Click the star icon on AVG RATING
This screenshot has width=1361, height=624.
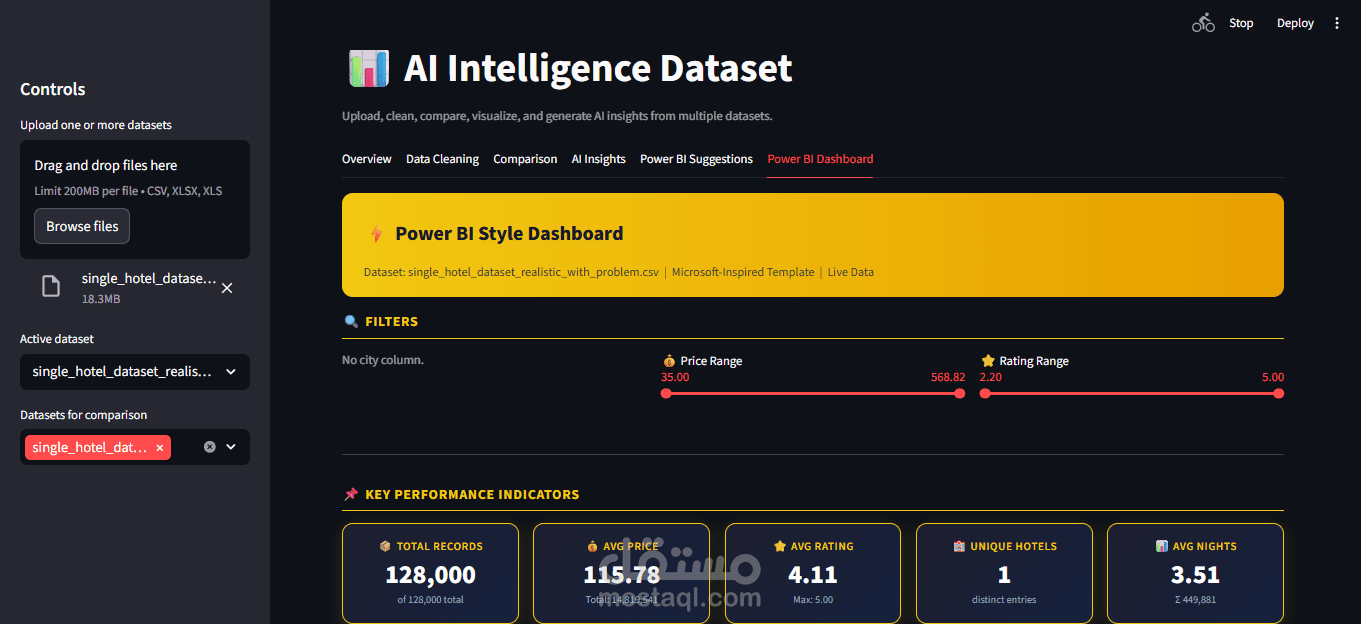point(780,547)
